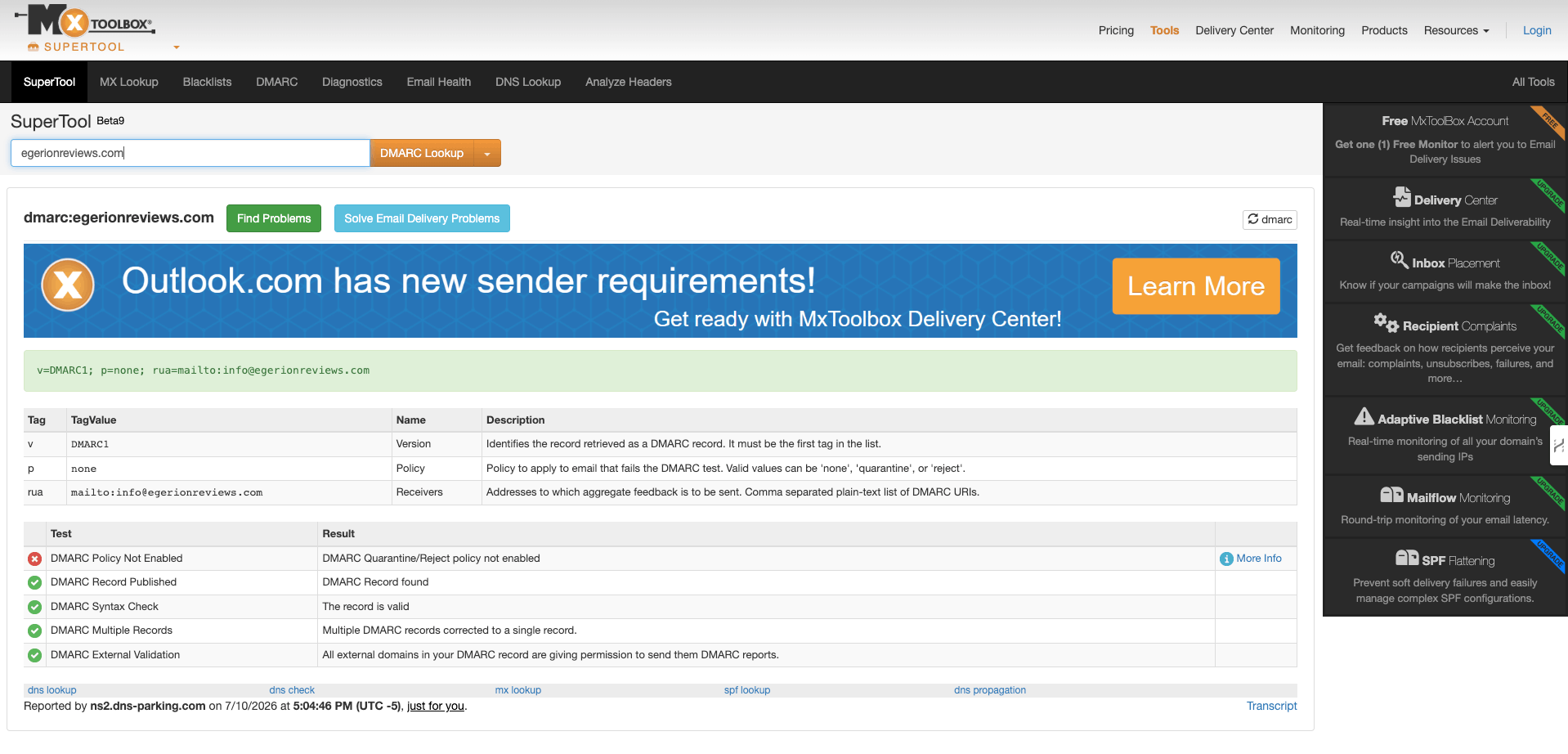
Task: Click the Login link
Action: [1537, 30]
